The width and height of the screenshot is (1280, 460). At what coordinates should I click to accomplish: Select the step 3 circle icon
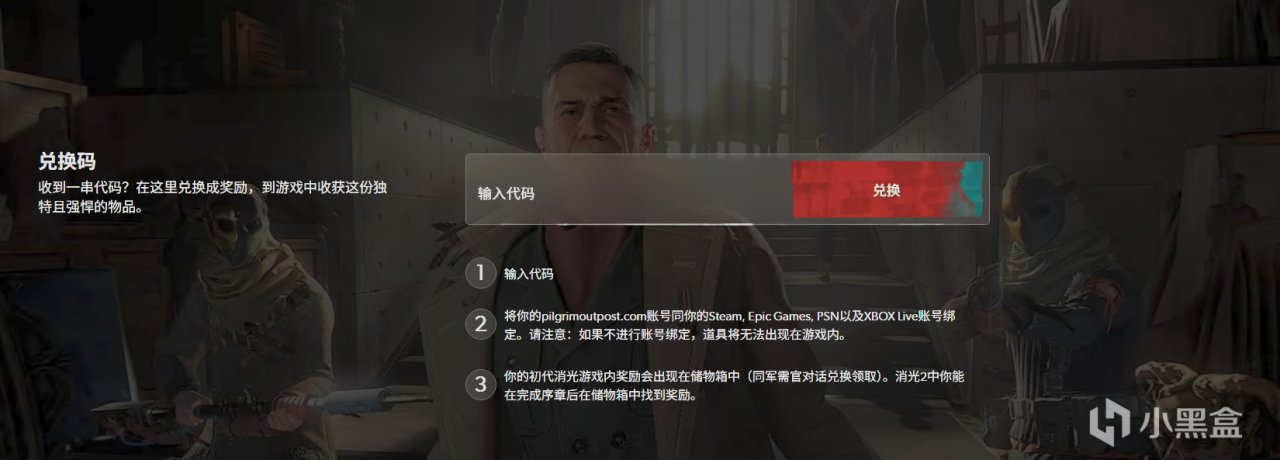coord(481,384)
